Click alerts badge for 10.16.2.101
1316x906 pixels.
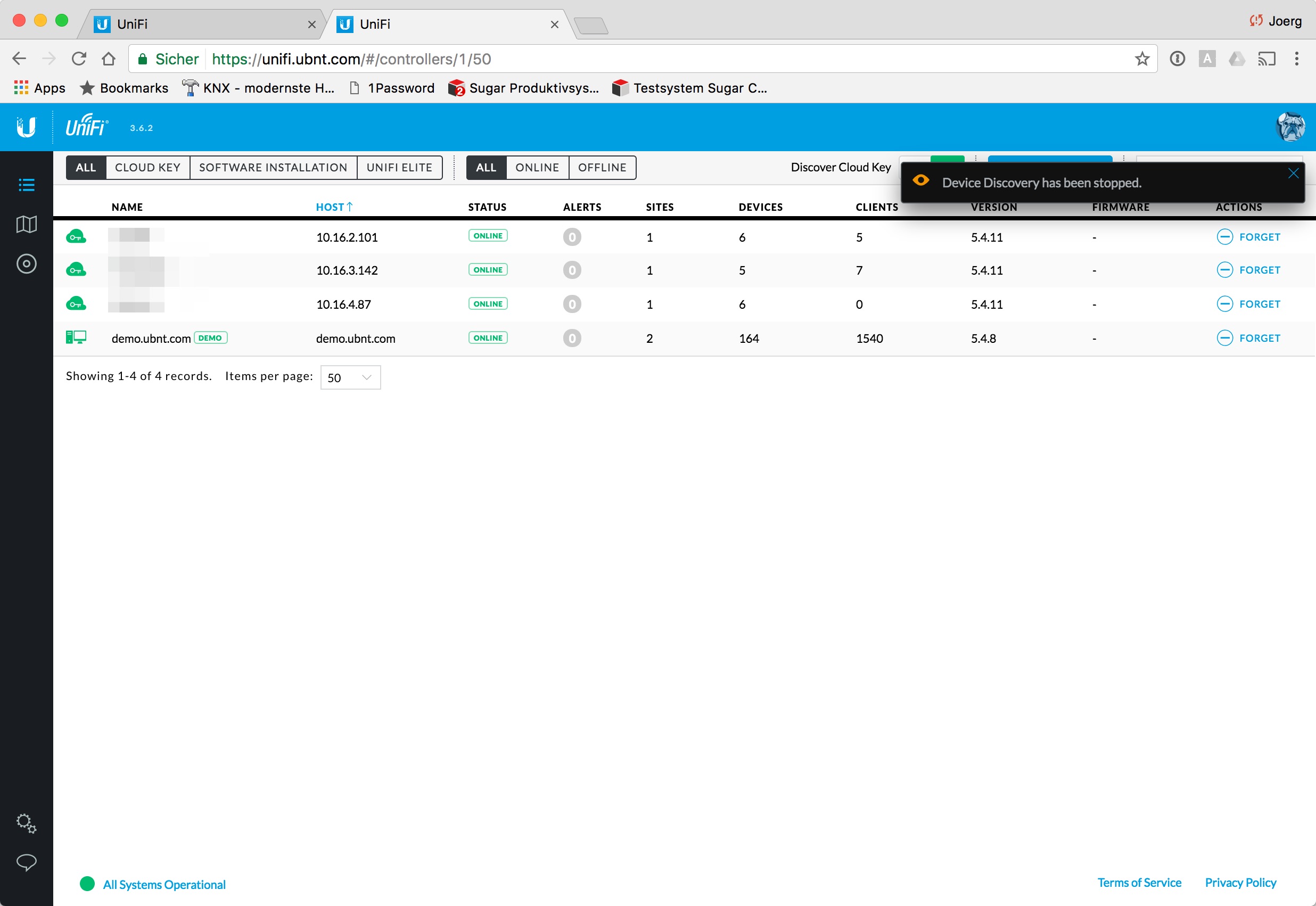pyautogui.click(x=572, y=237)
